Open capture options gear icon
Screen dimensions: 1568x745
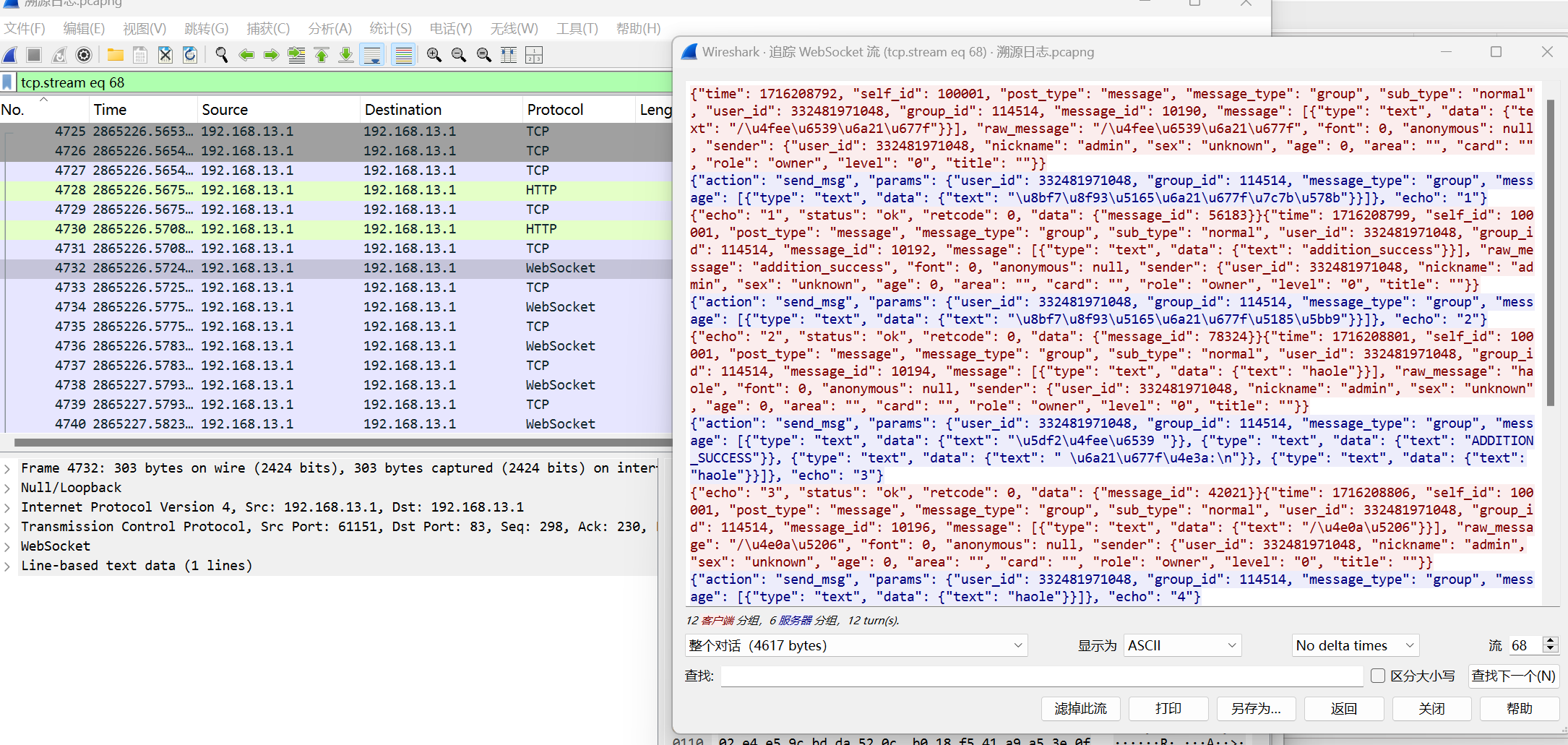[84, 55]
